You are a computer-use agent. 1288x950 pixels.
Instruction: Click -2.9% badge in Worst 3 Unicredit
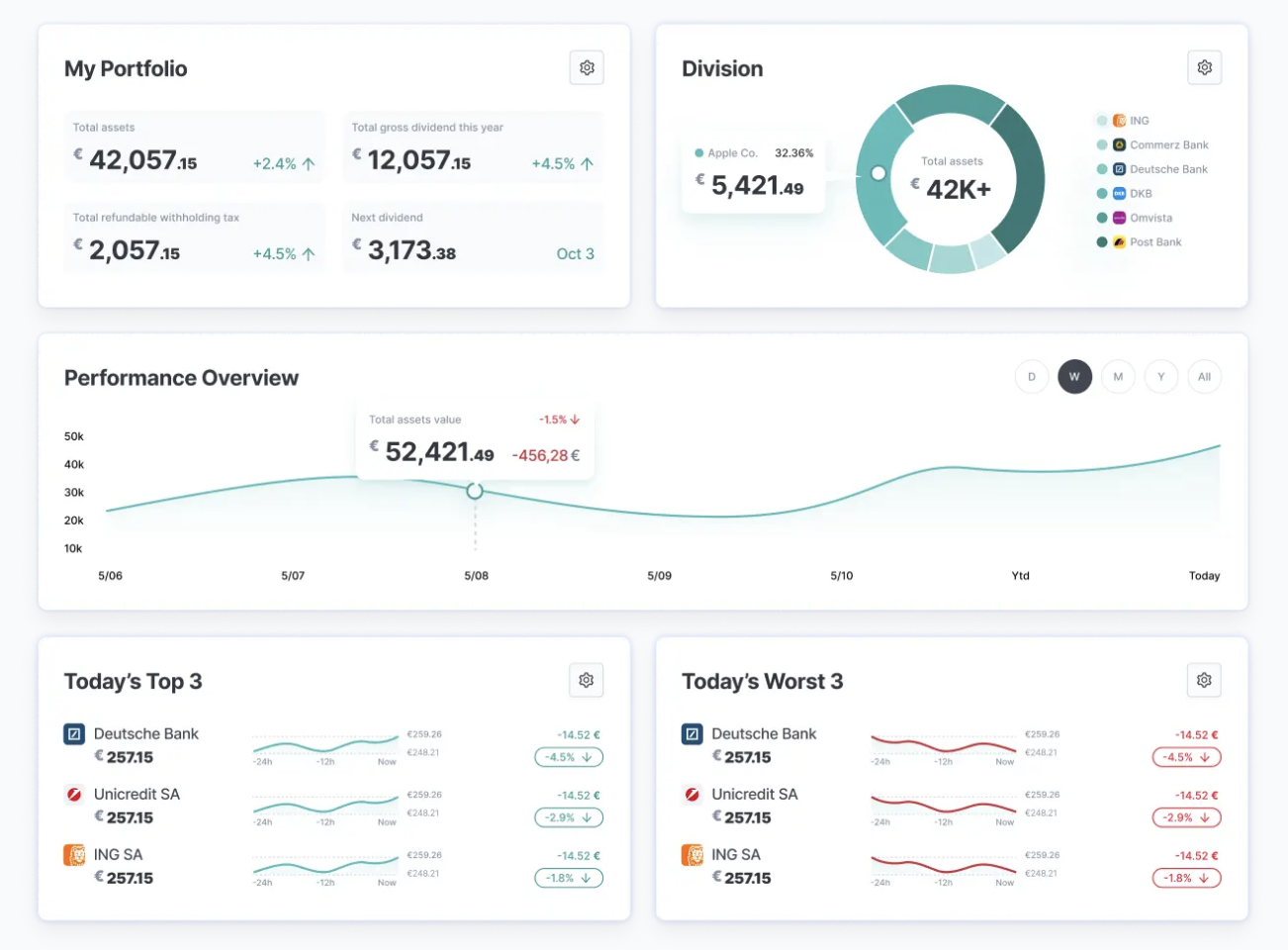tap(1187, 817)
